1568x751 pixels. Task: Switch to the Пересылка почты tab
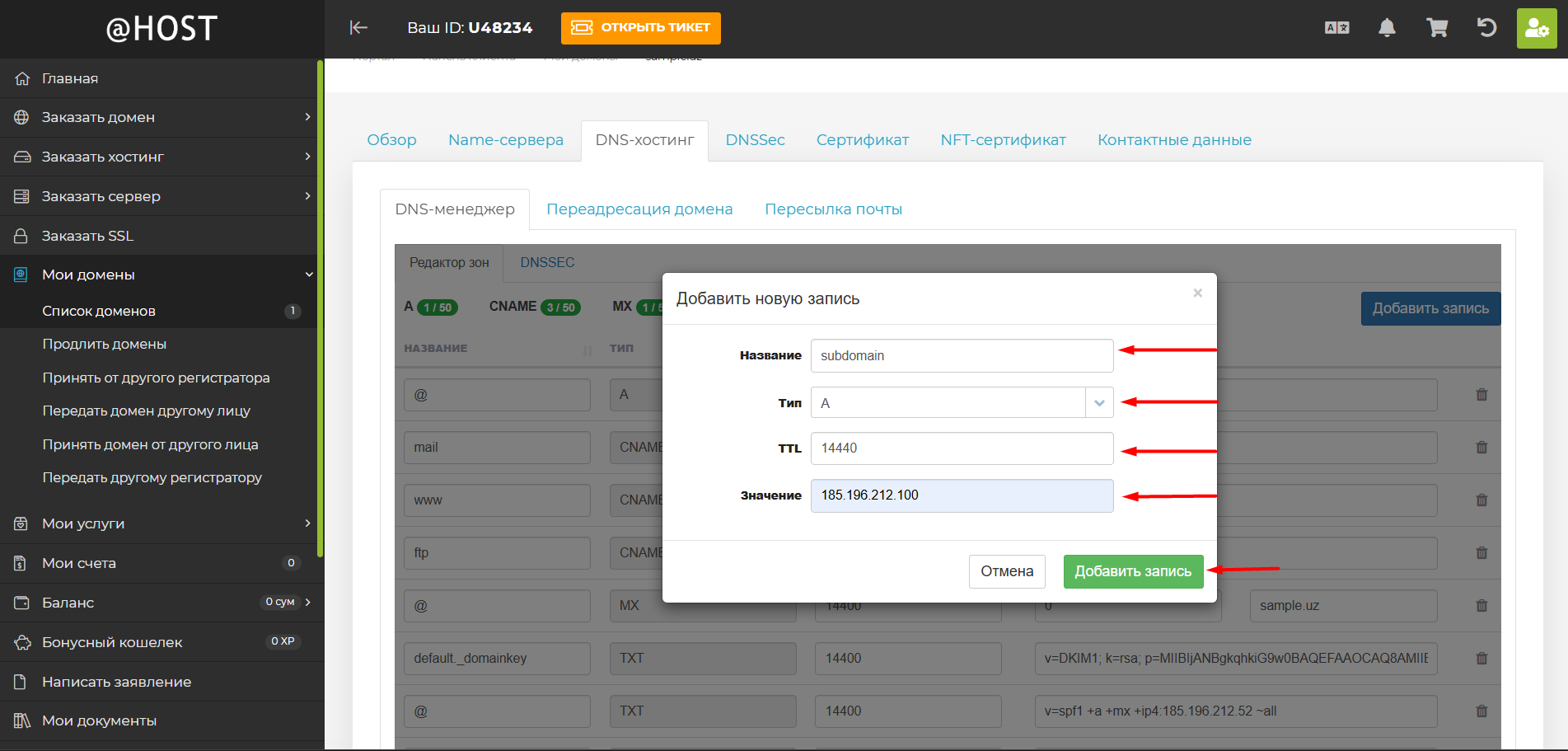point(833,209)
